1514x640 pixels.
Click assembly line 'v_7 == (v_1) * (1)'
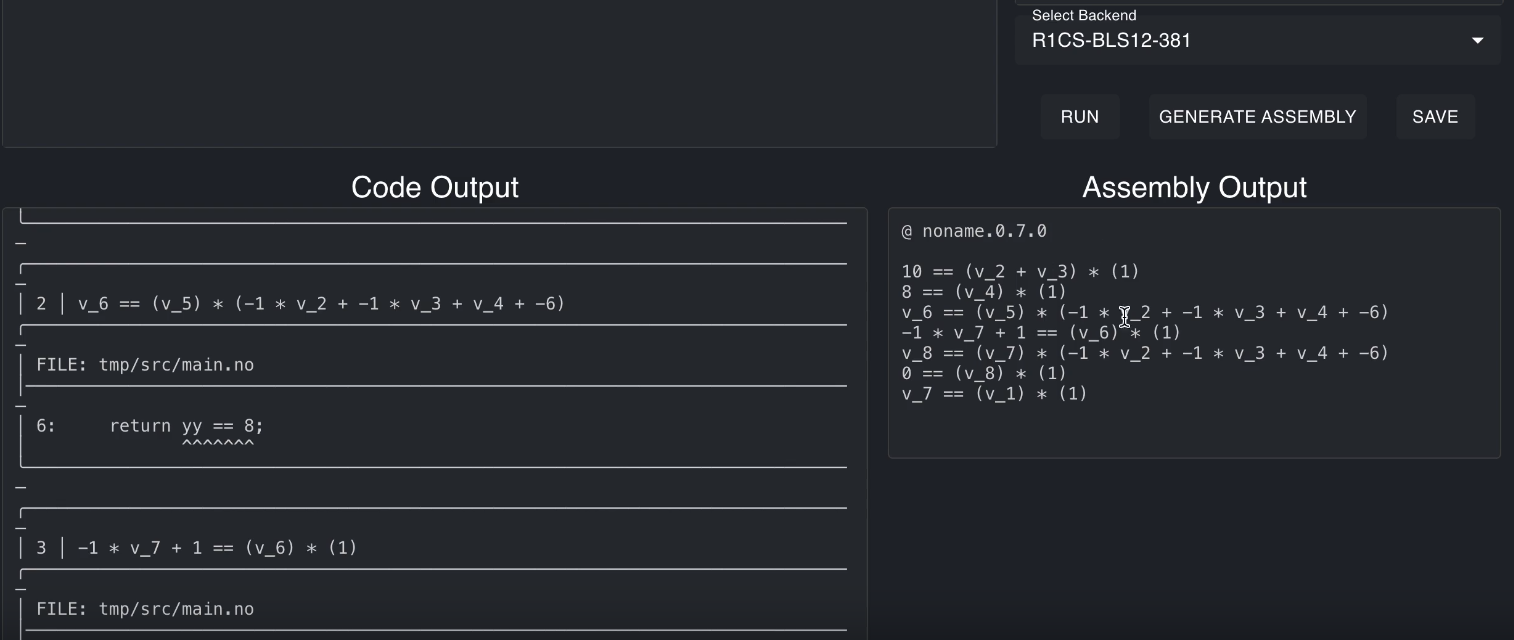994,394
